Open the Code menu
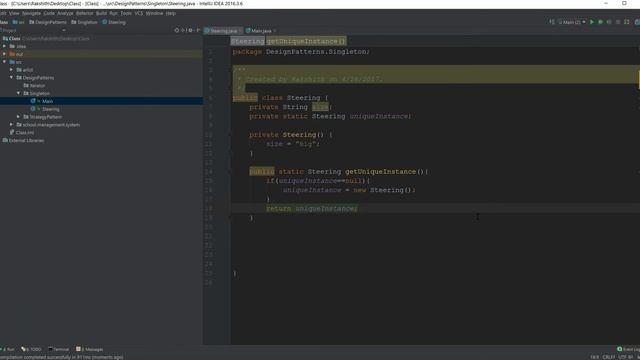Image resolution: width=640 pixels, height=360 pixels. (49, 13)
